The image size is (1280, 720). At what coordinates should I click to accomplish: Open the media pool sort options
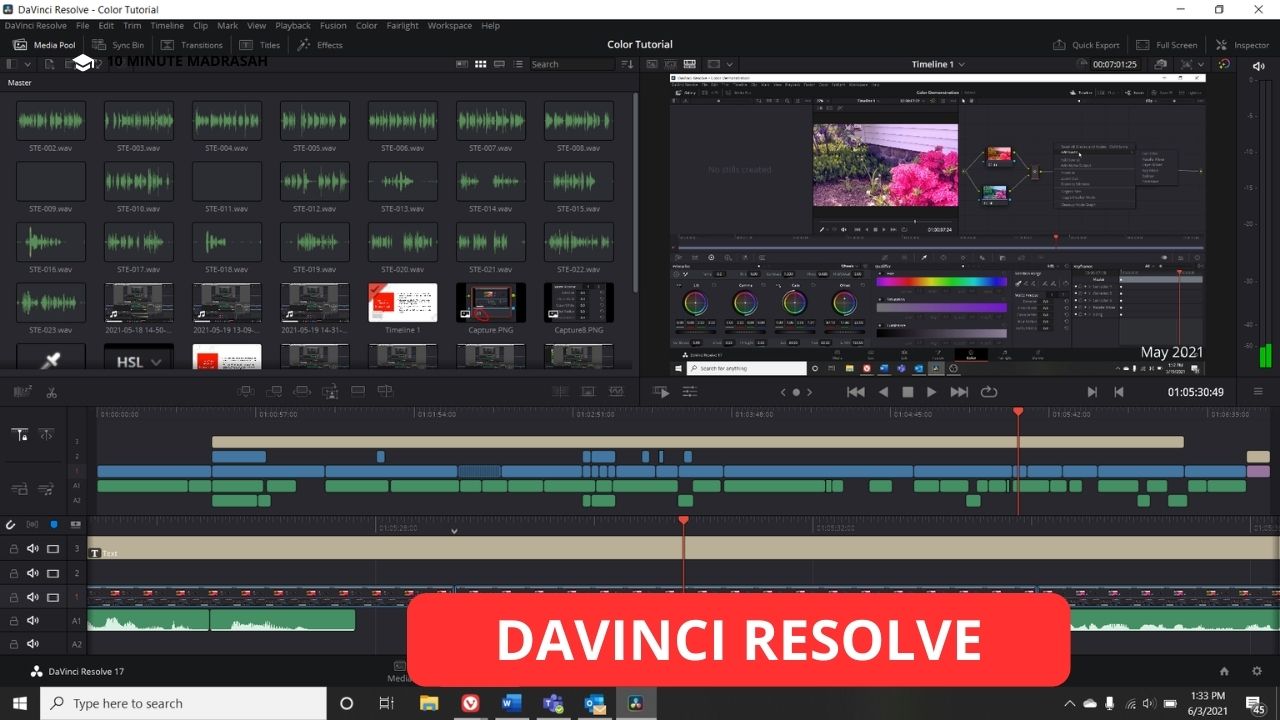627,64
